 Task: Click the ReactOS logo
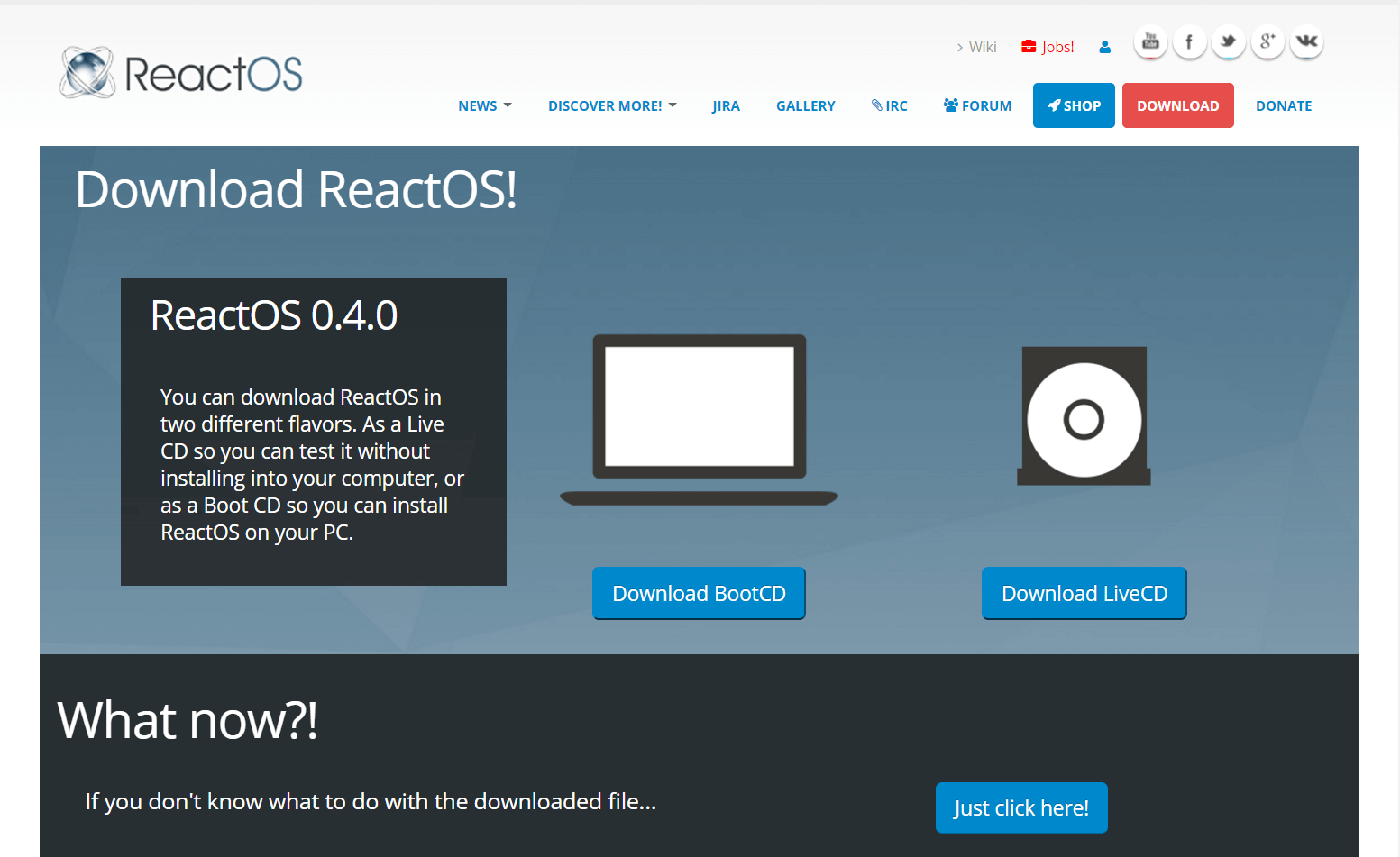179,73
